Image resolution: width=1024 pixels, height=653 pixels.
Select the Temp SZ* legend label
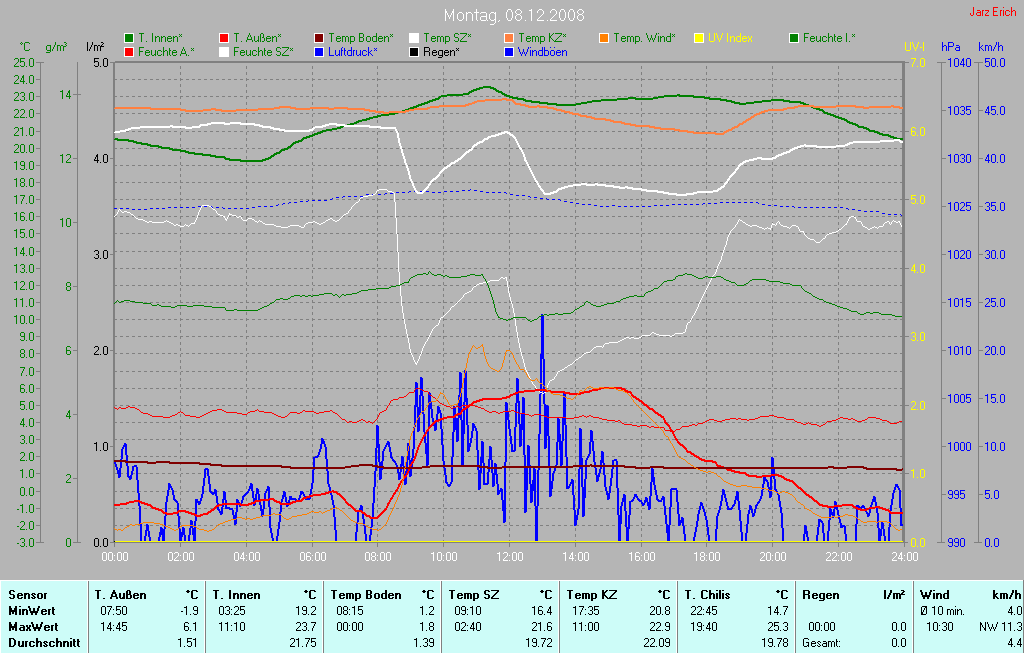[x=447, y=38]
